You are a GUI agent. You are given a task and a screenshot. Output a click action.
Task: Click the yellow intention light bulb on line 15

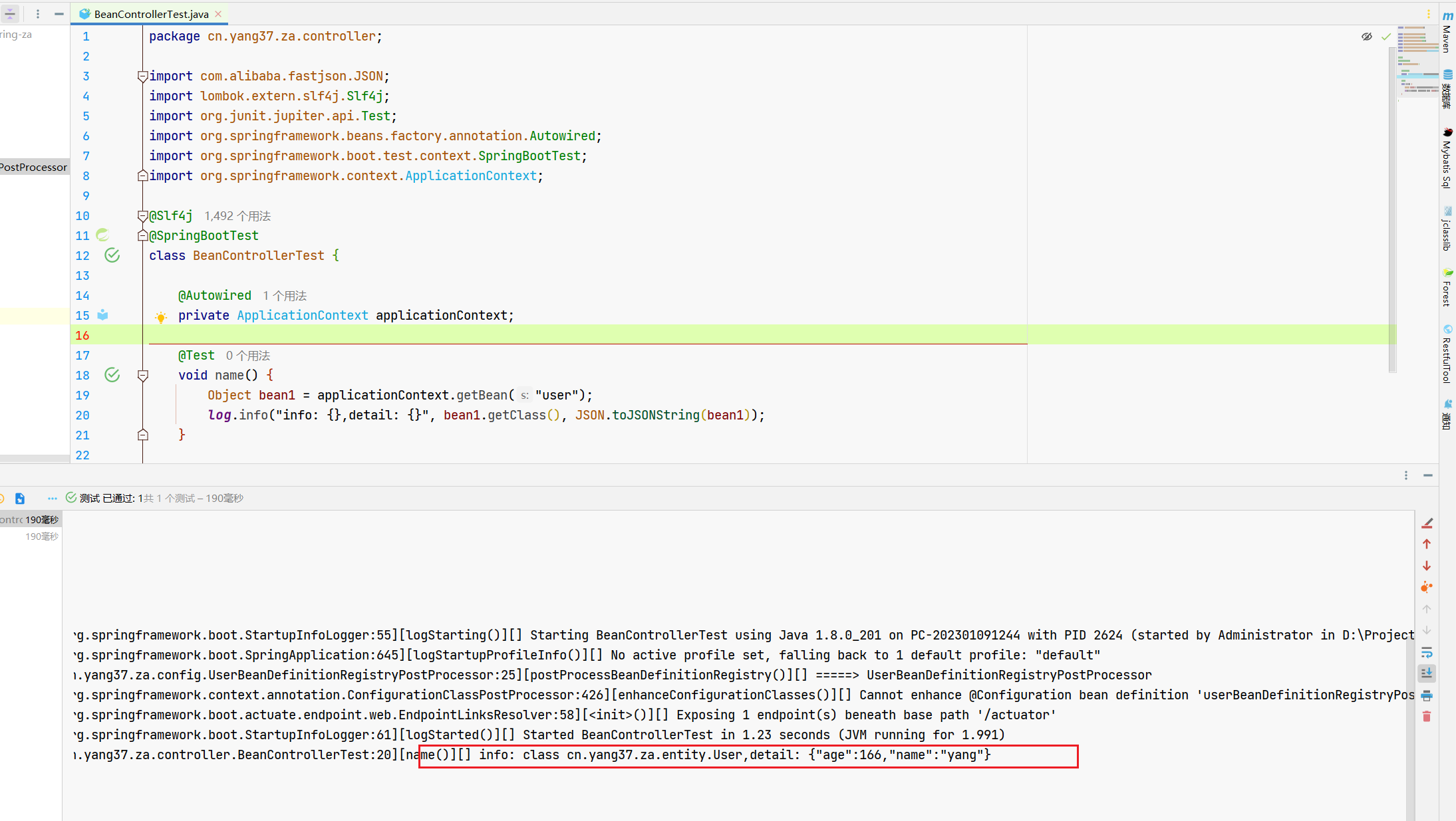click(161, 317)
